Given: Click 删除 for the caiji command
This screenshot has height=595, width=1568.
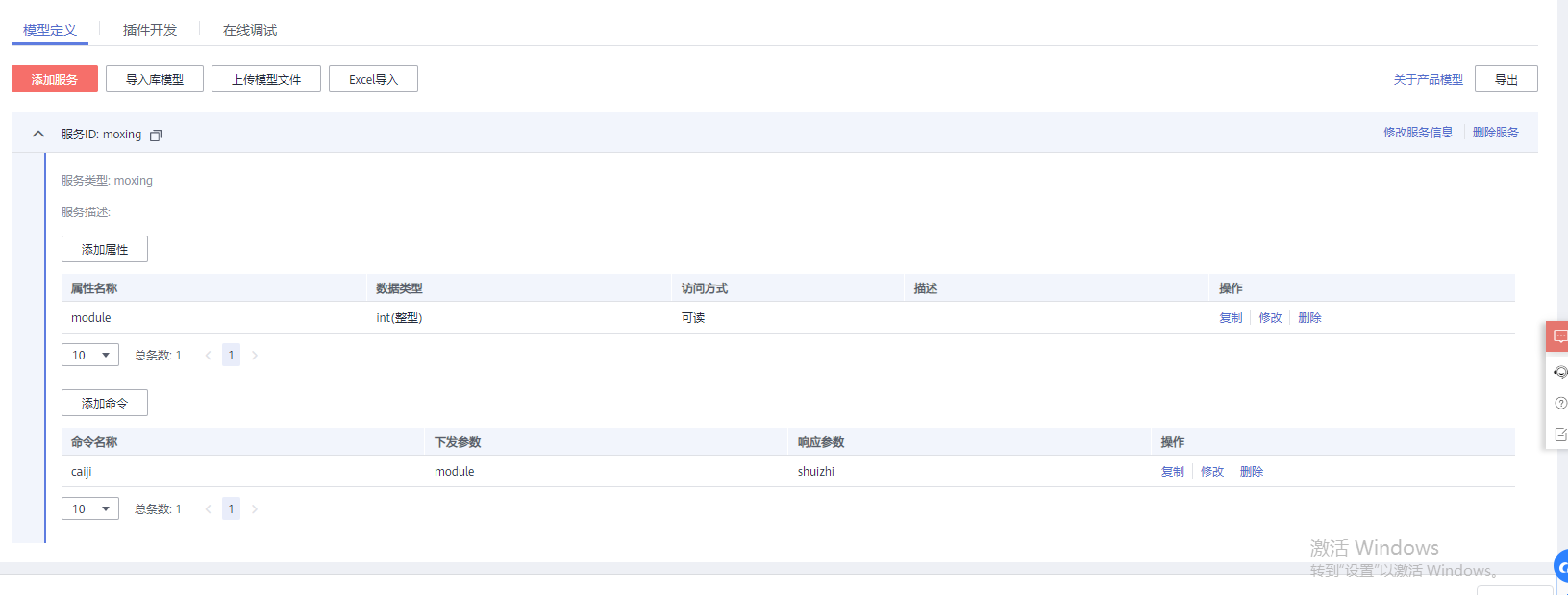Looking at the screenshot, I should pyautogui.click(x=1251, y=472).
